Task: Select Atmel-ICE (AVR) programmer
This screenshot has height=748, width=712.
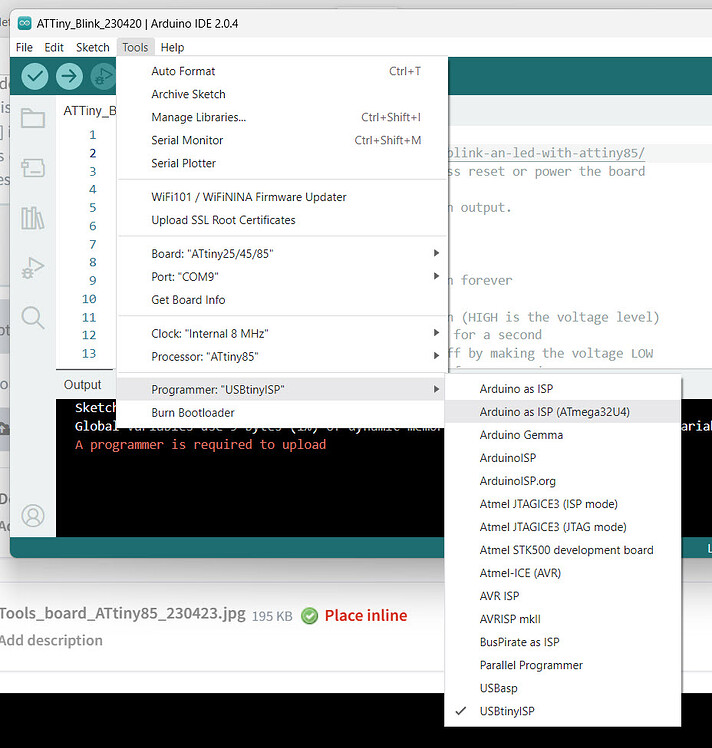Action: (x=563, y=573)
